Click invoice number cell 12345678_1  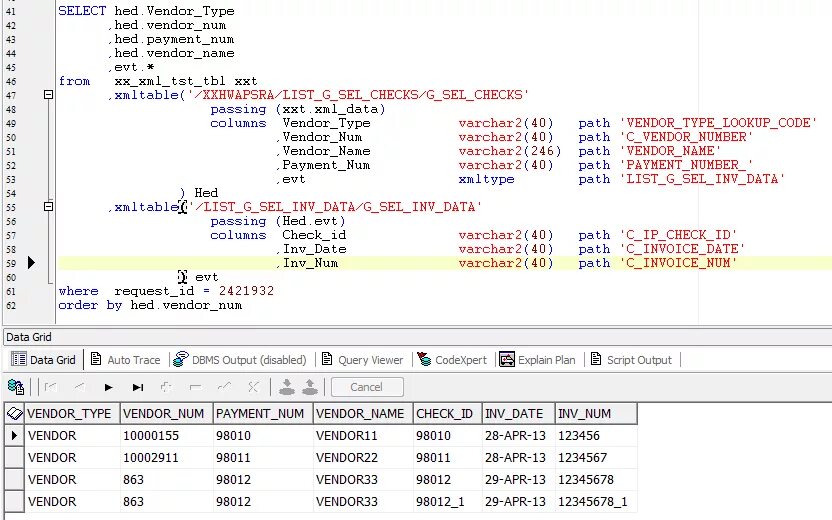point(596,501)
